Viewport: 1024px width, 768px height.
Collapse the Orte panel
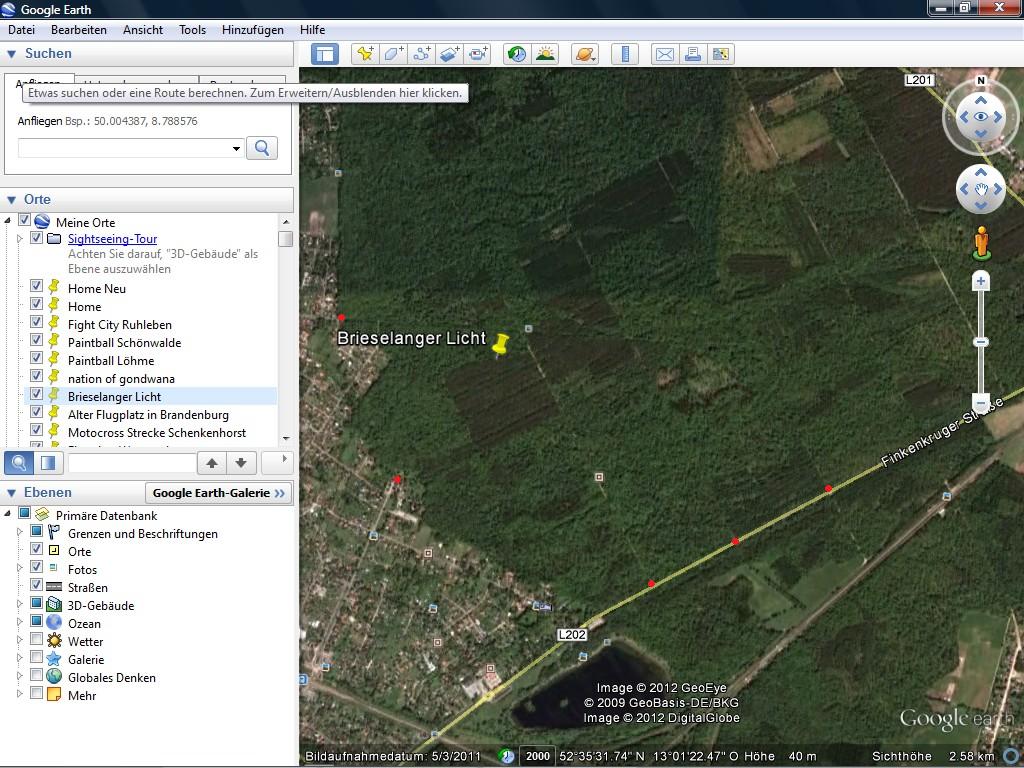11,200
